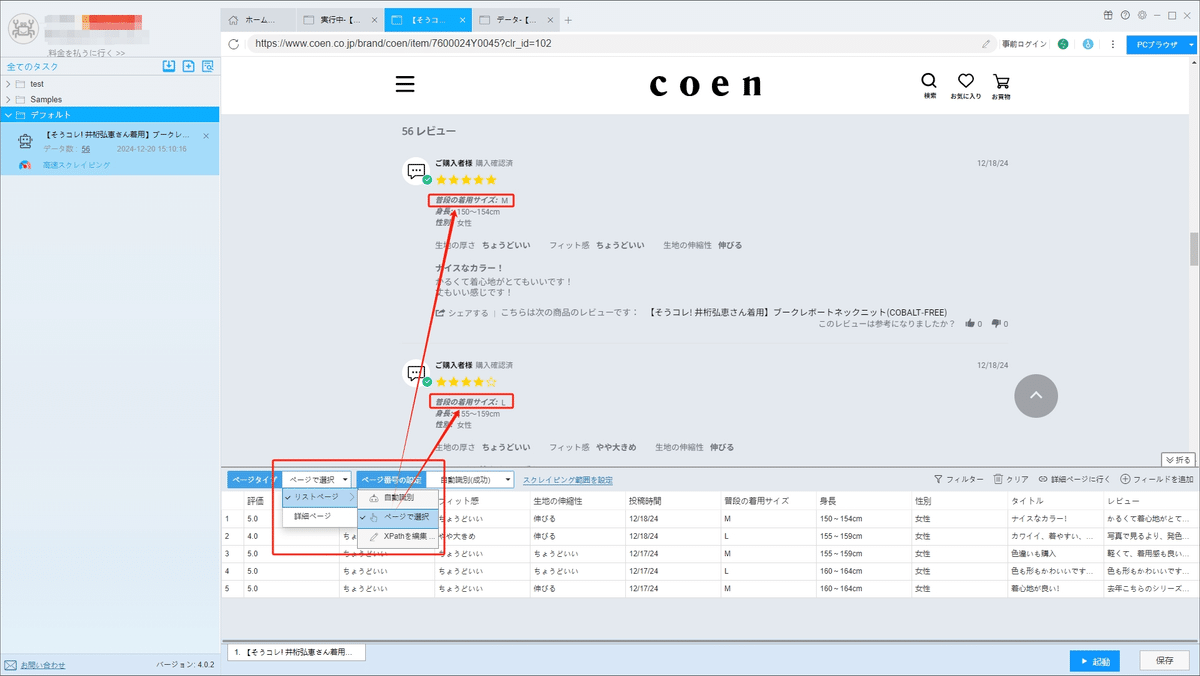This screenshot has width=1200, height=676.
Task: Collapse the デフォルト folder
Action: pos(8,115)
